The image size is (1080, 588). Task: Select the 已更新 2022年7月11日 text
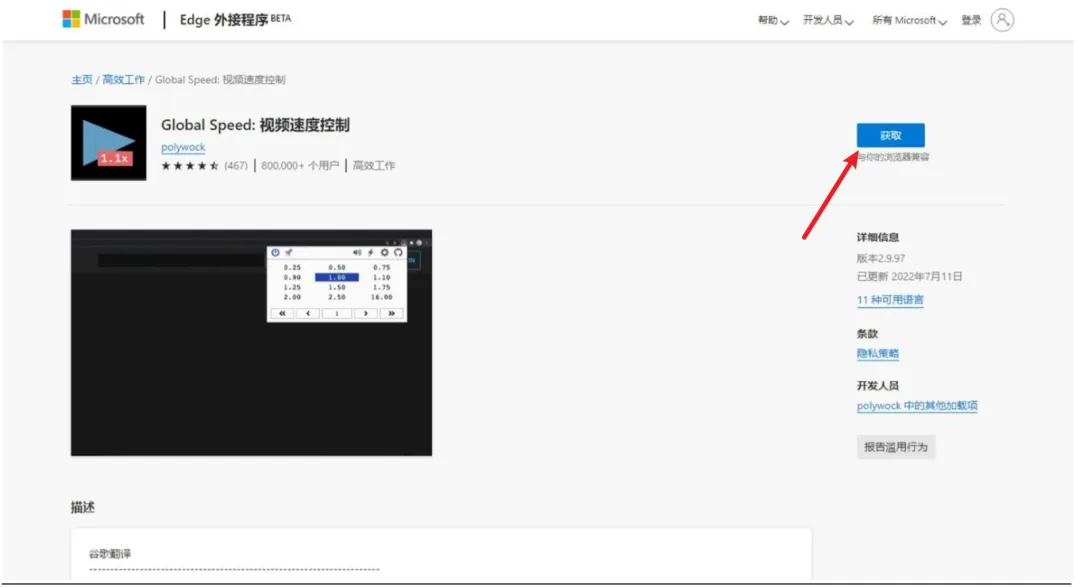coord(909,277)
